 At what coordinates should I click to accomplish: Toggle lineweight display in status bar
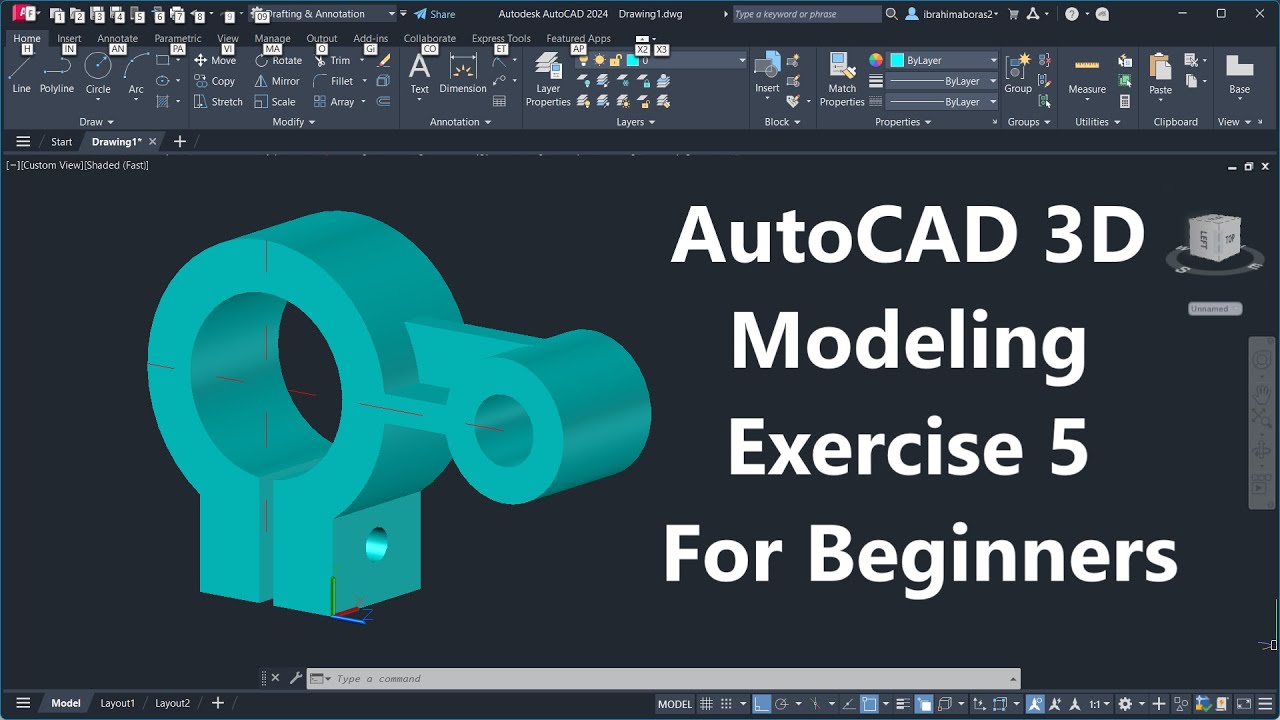[x=903, y=704]
